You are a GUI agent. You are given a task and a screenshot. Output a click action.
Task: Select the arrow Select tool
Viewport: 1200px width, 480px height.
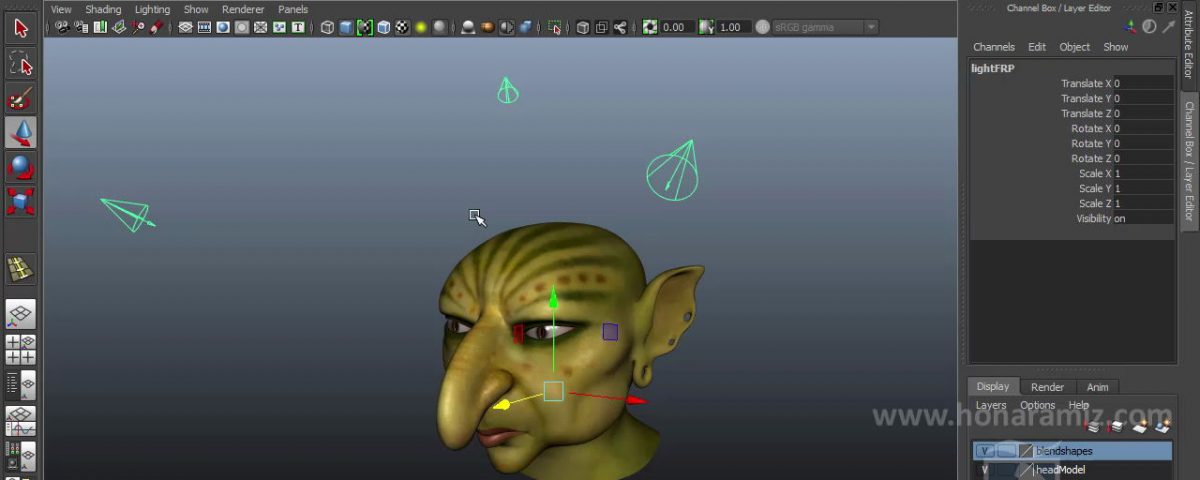tap(21, 28)
